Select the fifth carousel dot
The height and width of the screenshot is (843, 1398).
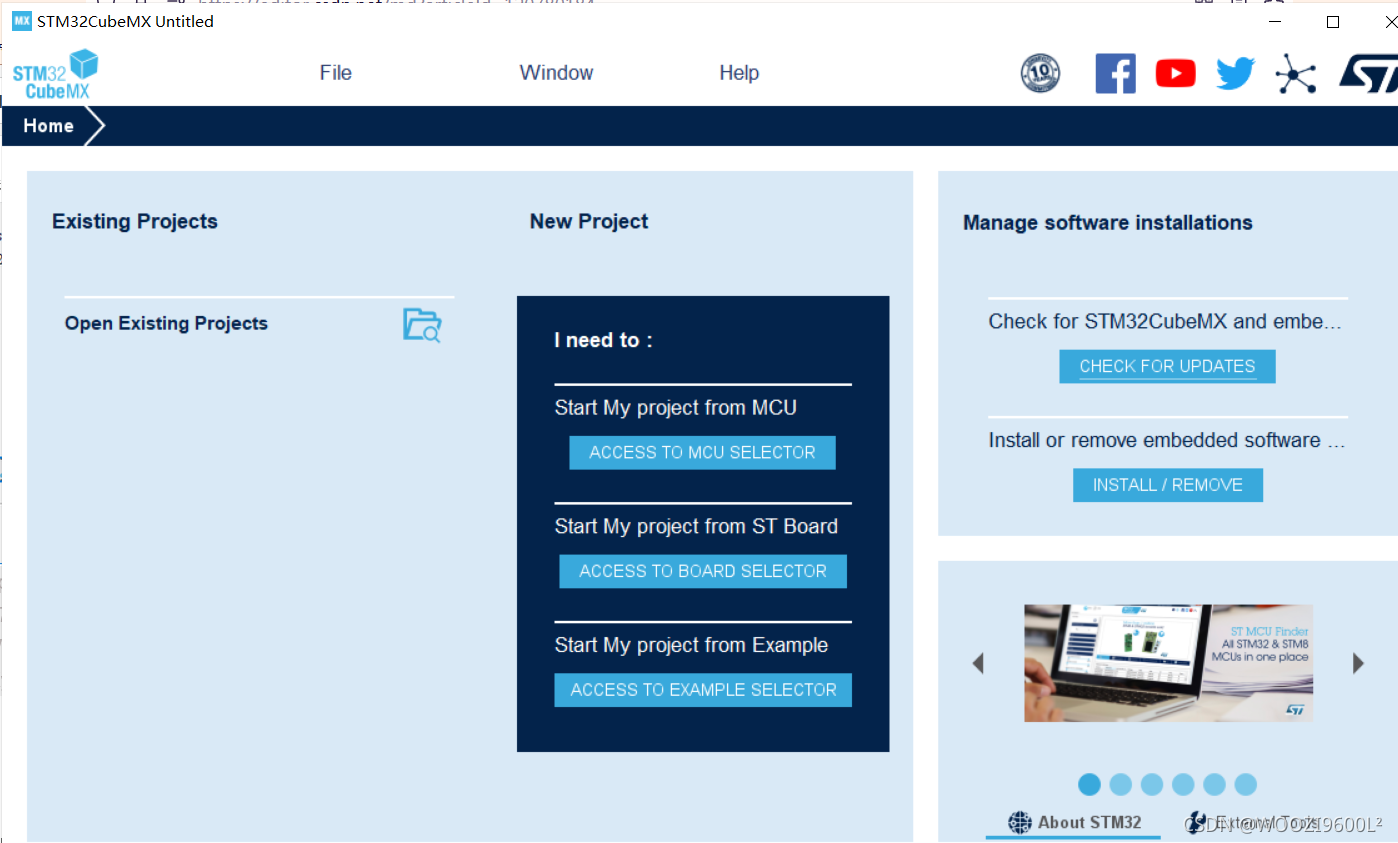click(x=1214, y=784)
